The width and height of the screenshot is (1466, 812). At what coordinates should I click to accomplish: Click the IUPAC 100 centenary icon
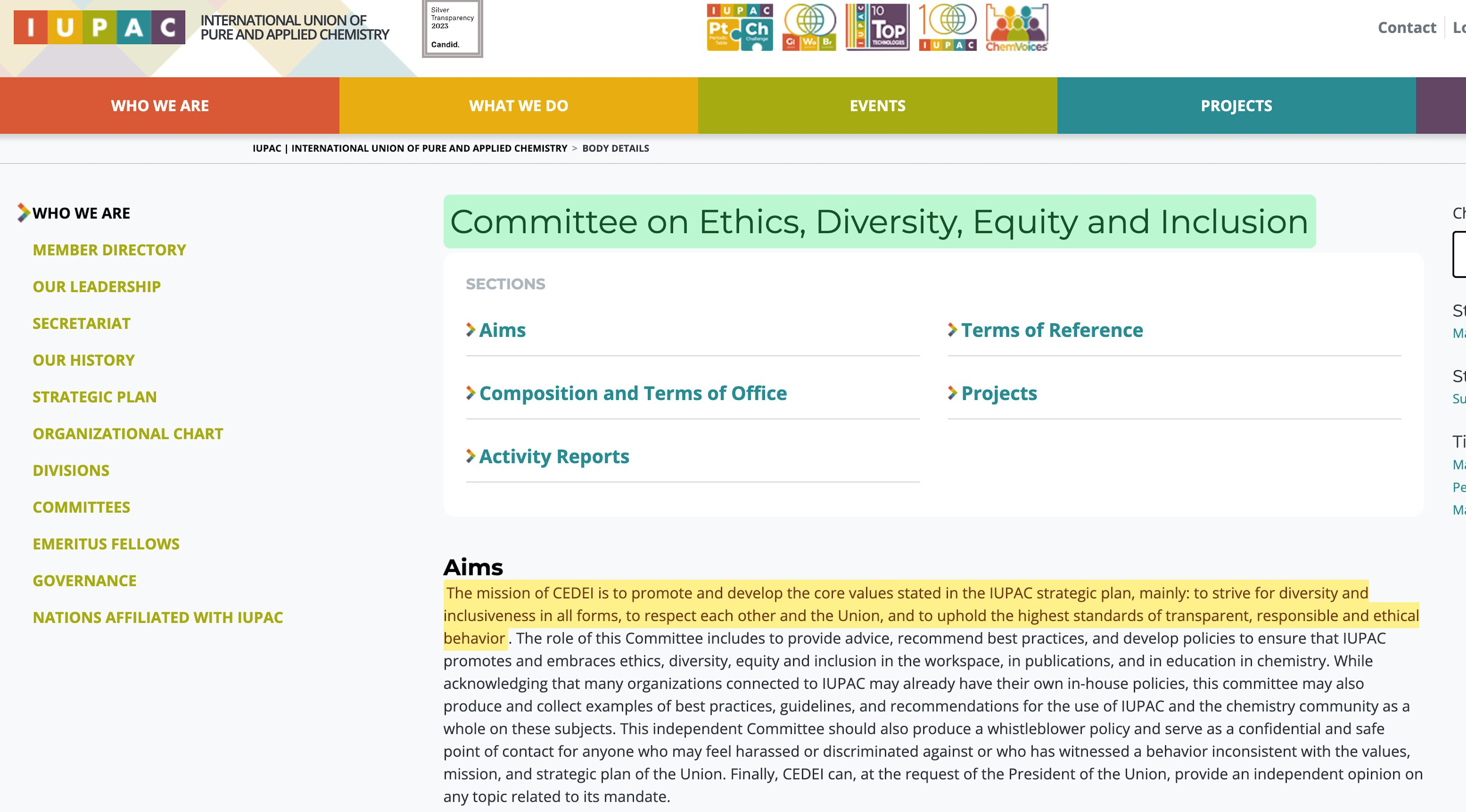coord(948,27)
